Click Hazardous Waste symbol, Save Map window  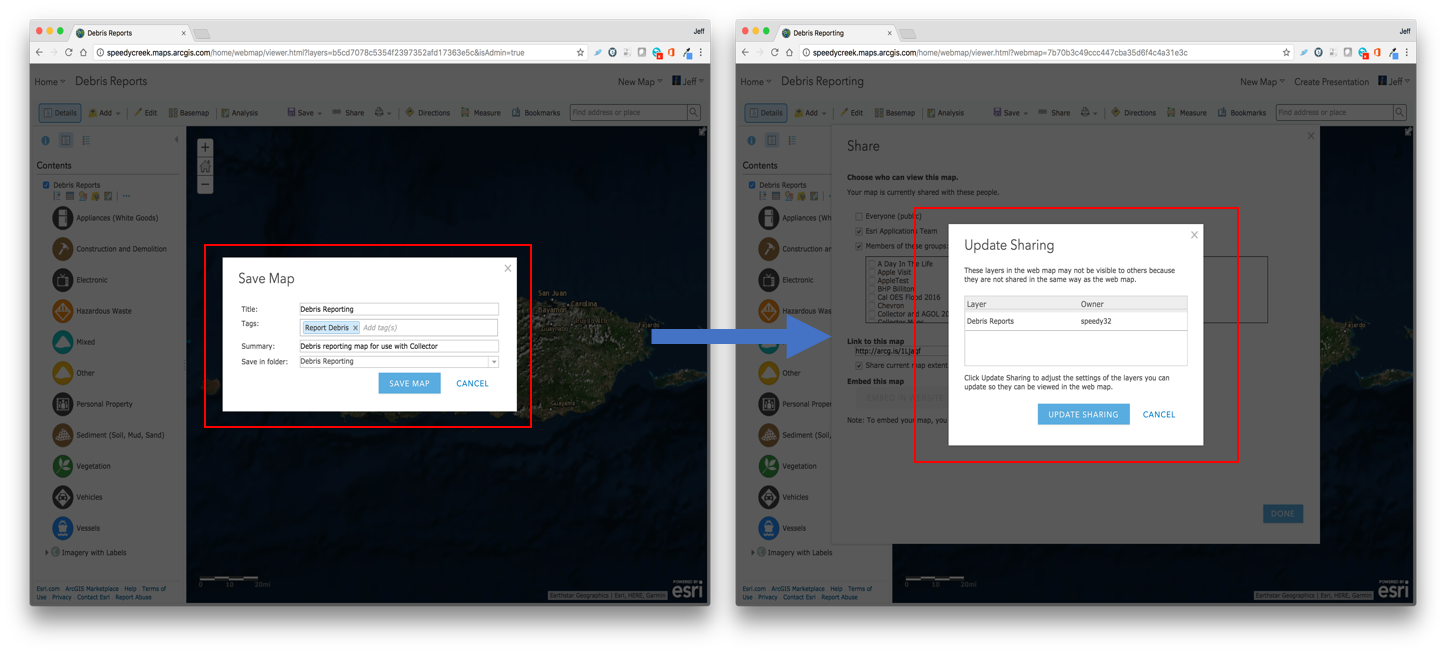click(x=63, y=310)
